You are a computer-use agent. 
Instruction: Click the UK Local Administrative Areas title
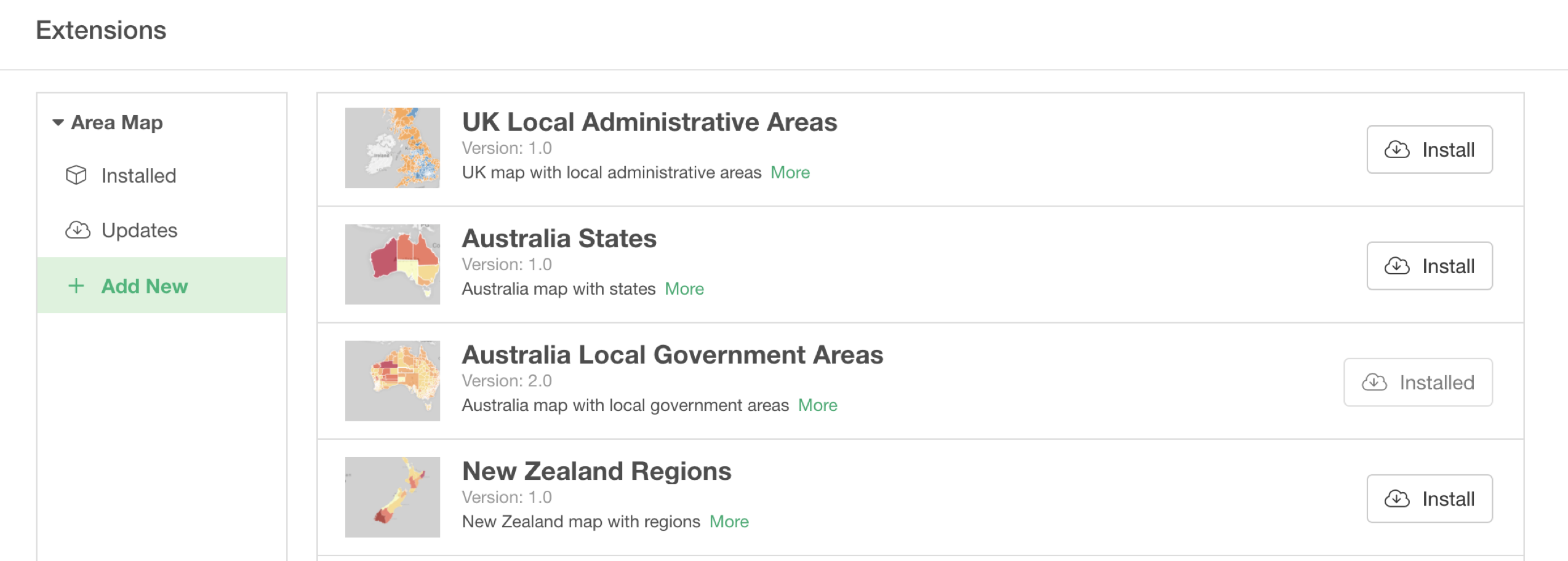pyautogui.click(x=650, y=122)
